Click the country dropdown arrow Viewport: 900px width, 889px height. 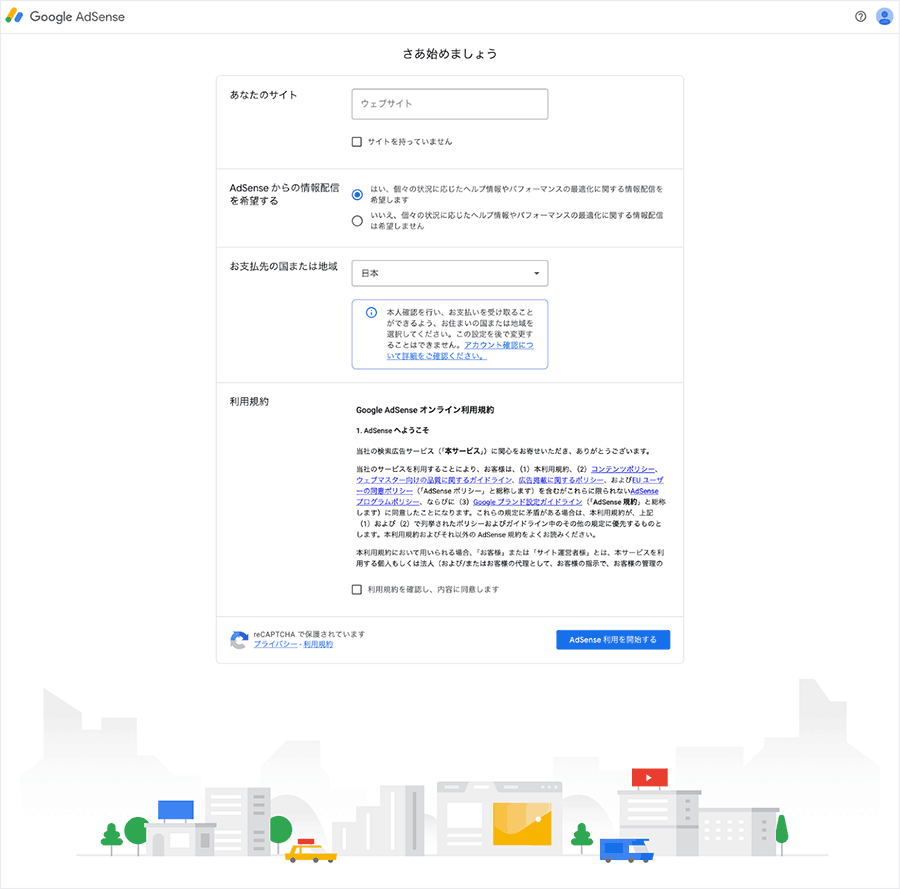pyautogui.click(x=536, y=272)
